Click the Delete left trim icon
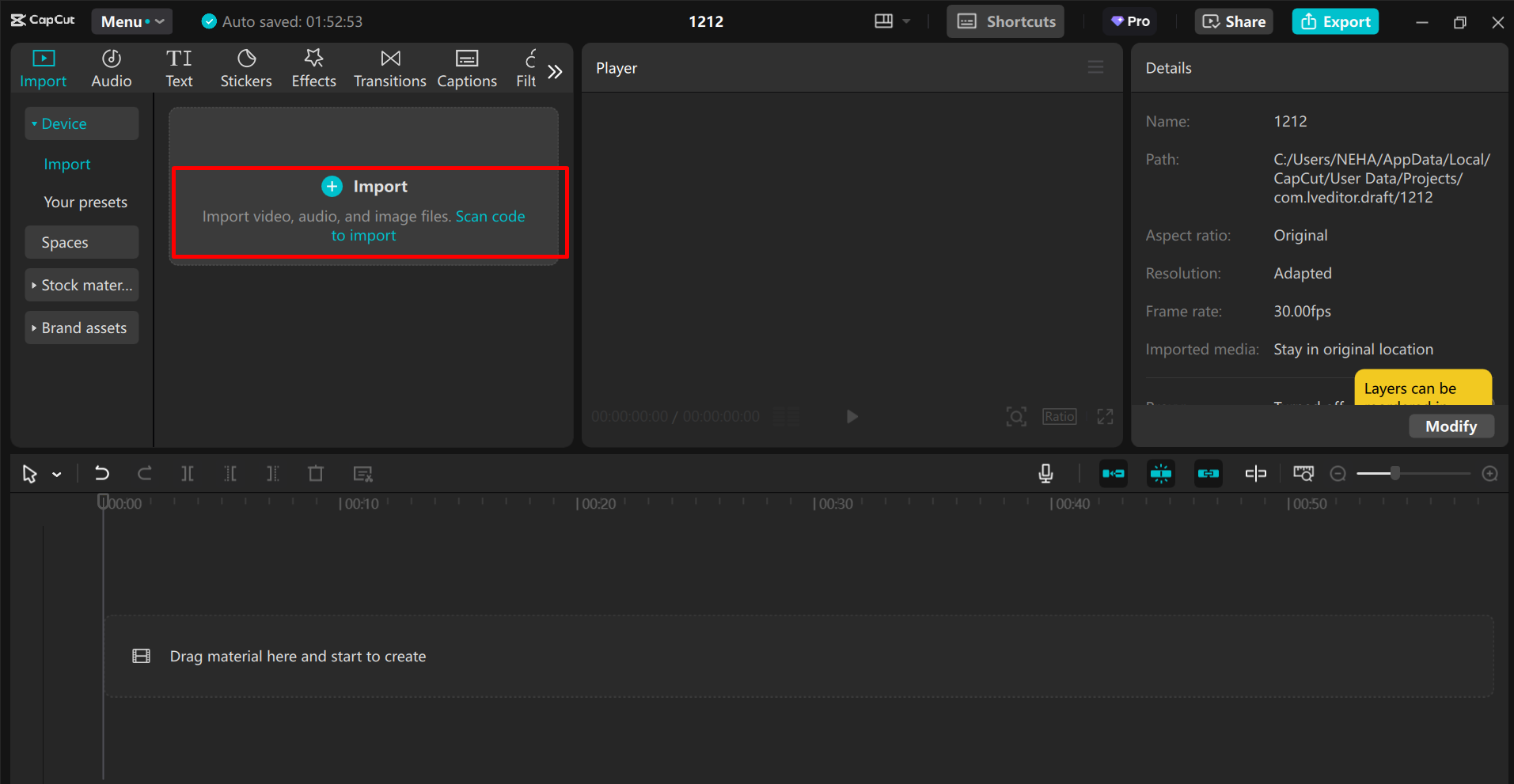This screenshot has height=784, width=1514. click(x=230, y=474)
